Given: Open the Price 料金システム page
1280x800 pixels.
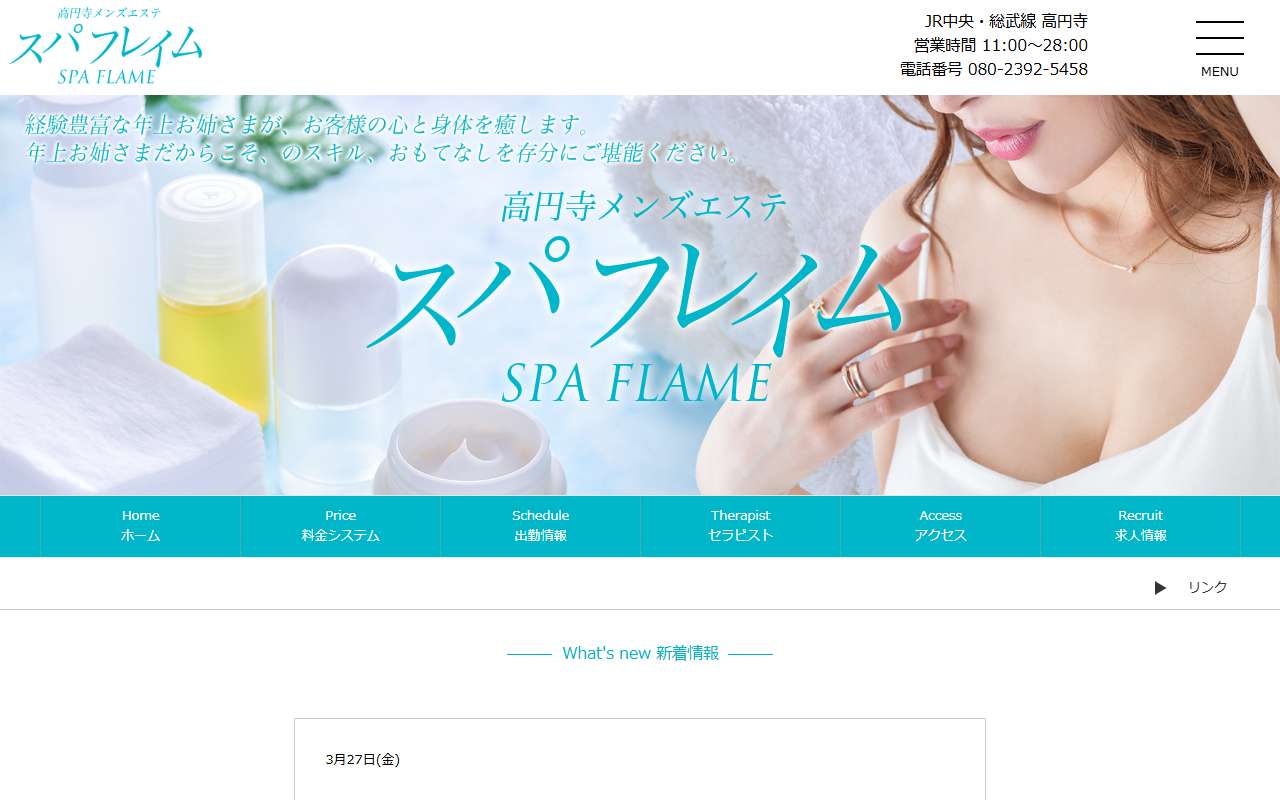Looking at the screenshot, I should [340, 526].
